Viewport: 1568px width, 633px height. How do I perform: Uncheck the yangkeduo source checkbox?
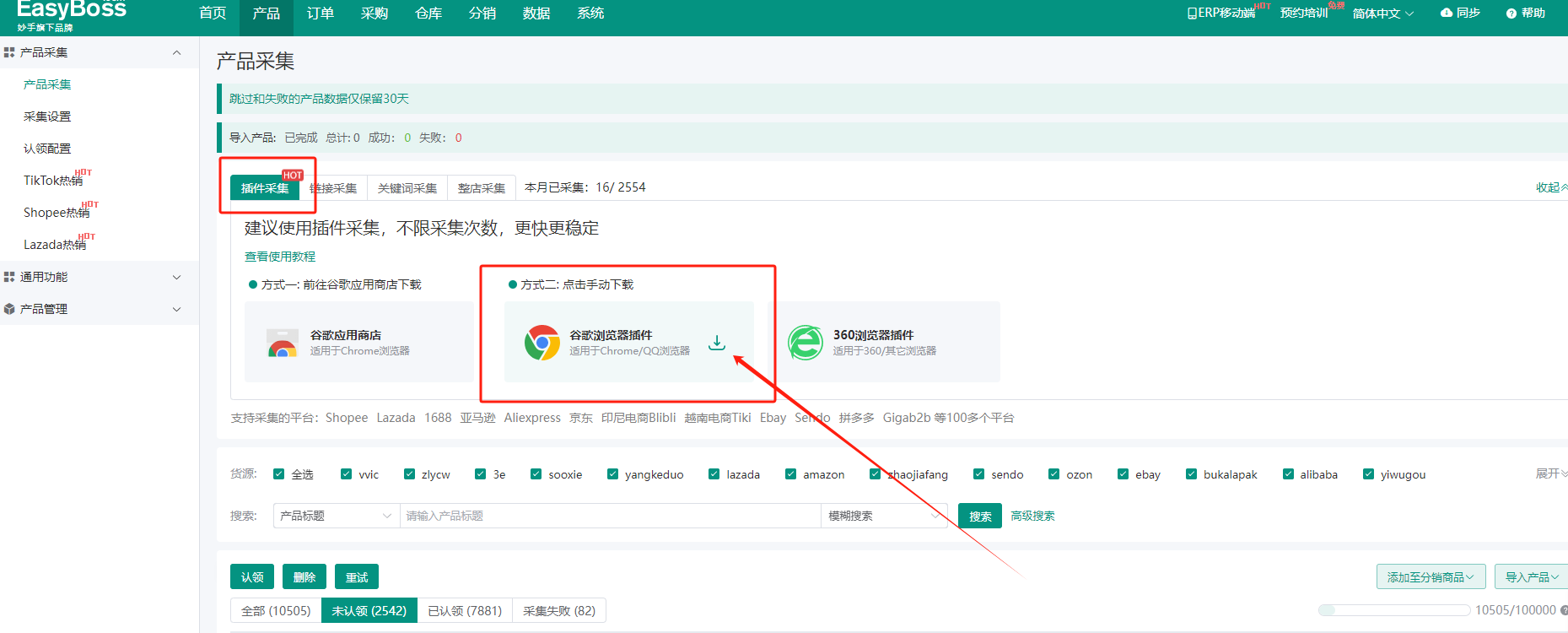(x=612, y=474)
